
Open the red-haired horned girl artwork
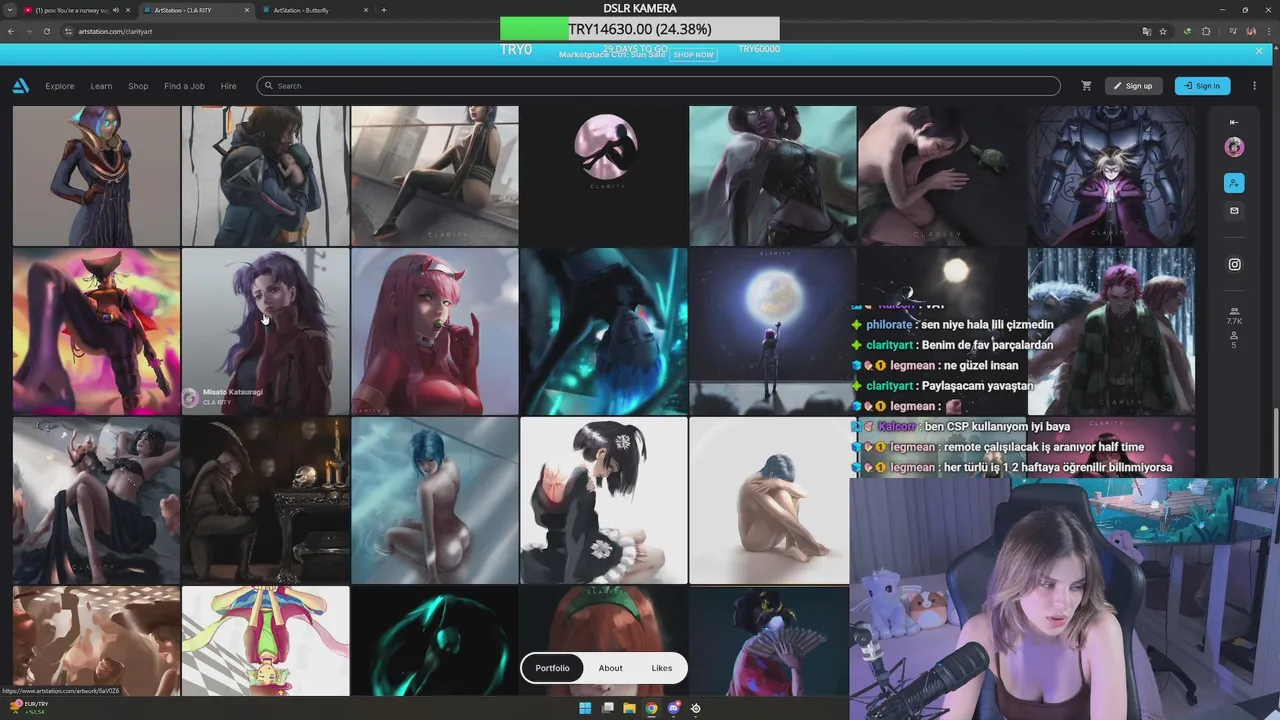[x=435, y=331]
